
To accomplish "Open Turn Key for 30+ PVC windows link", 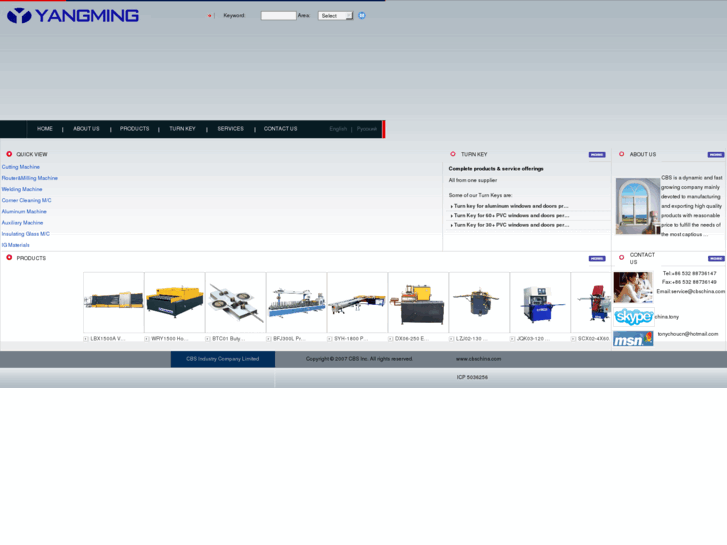I will click(511, 225).
